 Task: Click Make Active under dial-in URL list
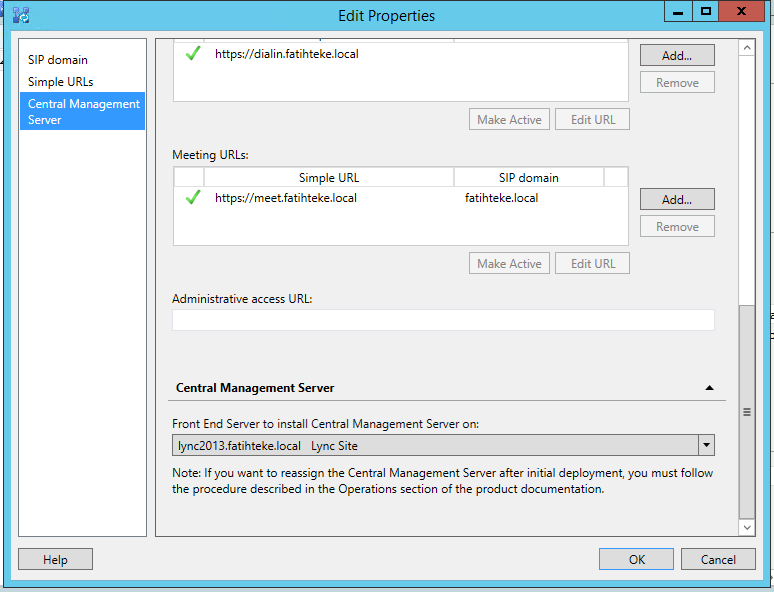pos(509,119)
